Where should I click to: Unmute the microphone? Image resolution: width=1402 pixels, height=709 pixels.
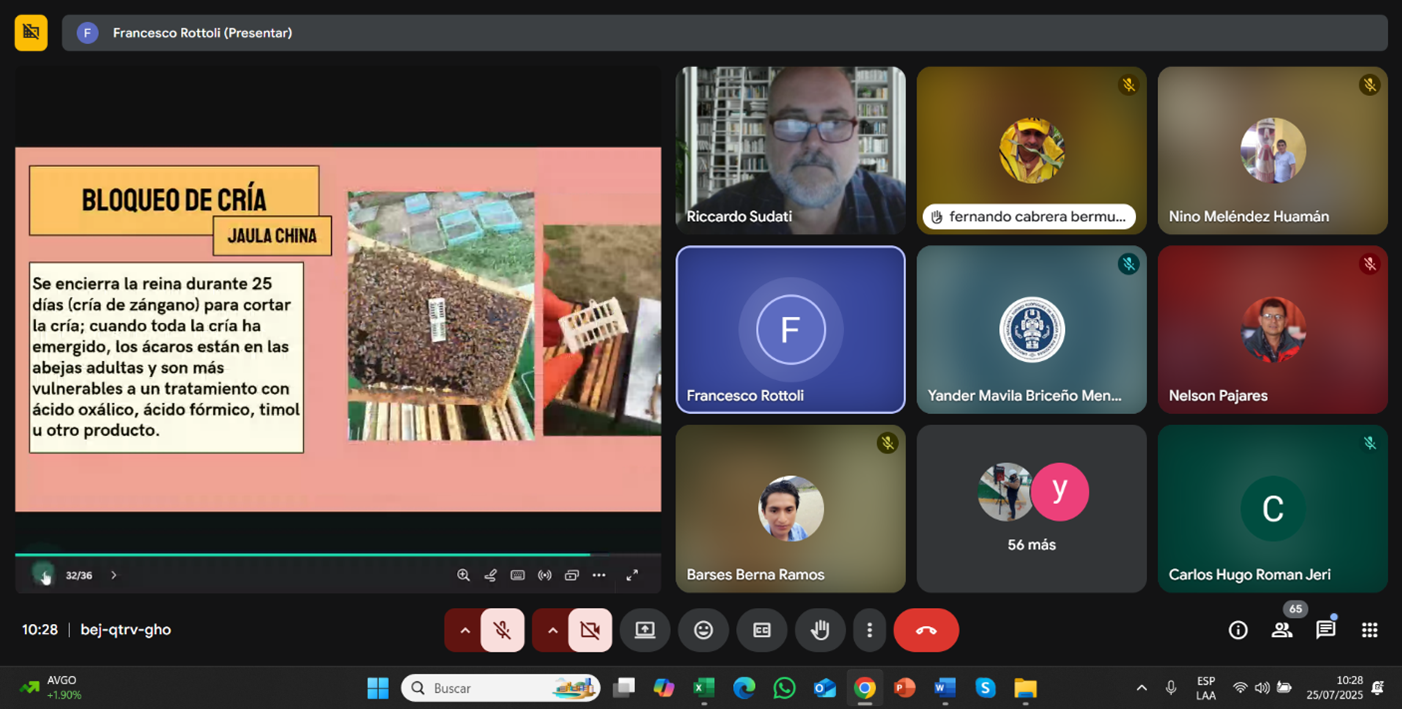[x=502, y=630]
